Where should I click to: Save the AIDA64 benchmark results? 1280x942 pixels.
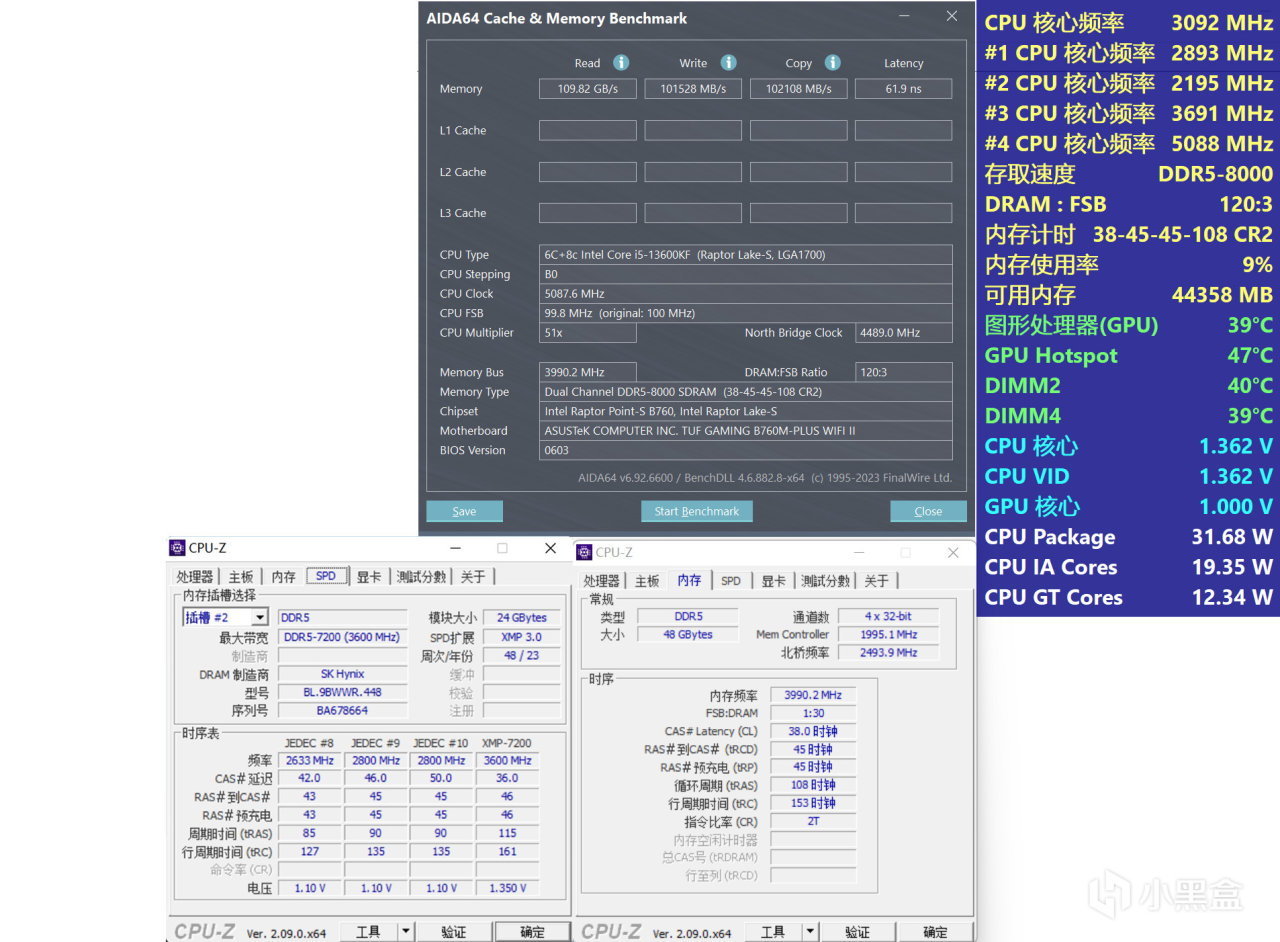pos(464,511)
